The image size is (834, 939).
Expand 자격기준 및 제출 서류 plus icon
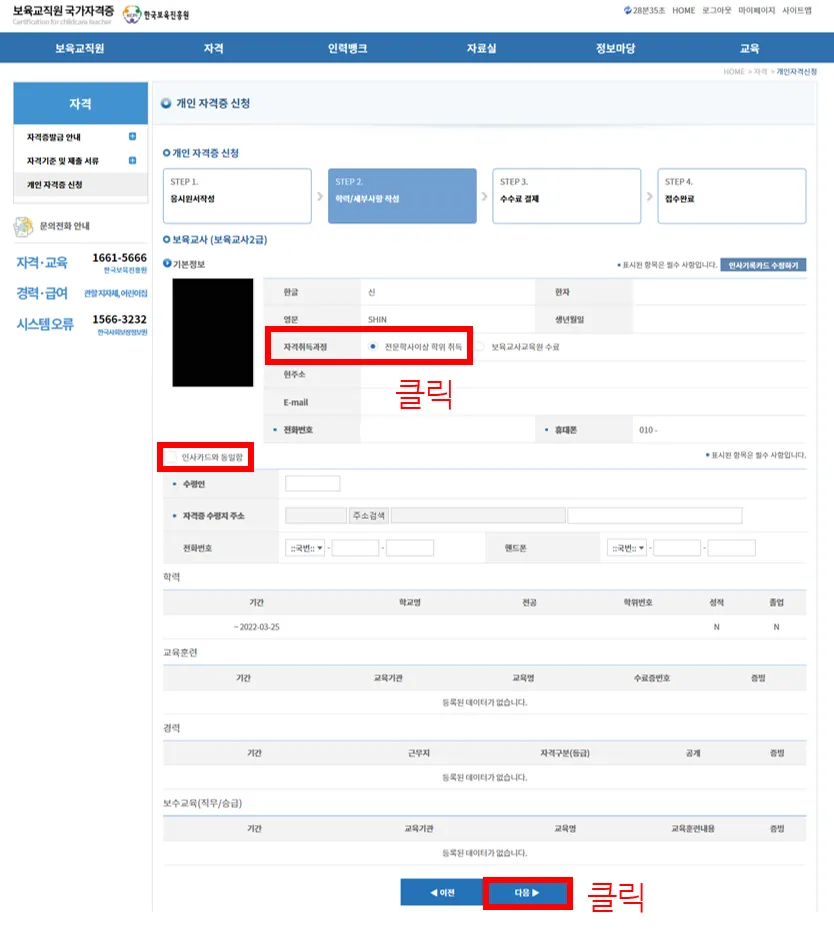click(132, 161)
